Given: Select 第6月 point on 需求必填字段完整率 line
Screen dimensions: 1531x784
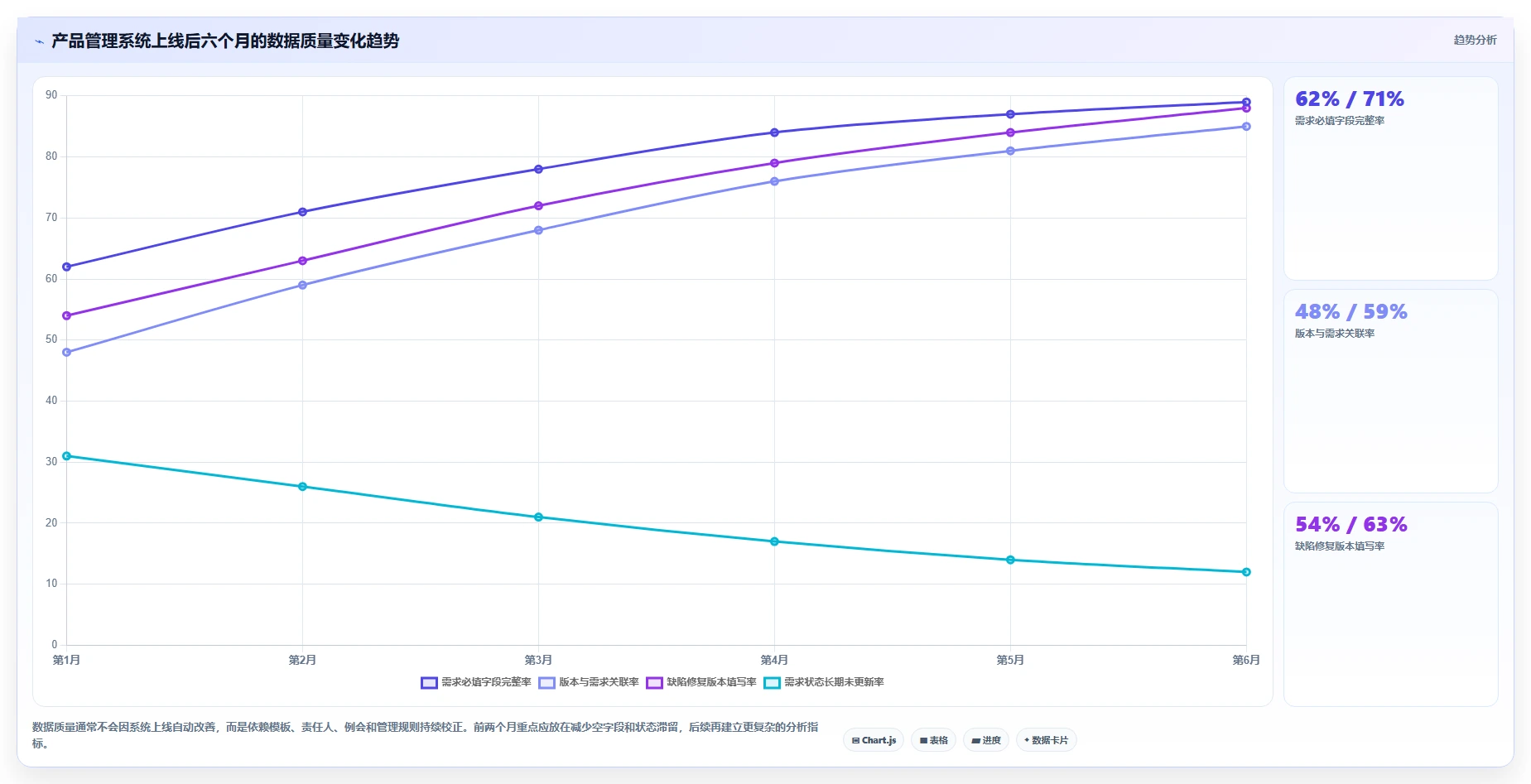Looking at the screenshot, I should click(1246, 102).
